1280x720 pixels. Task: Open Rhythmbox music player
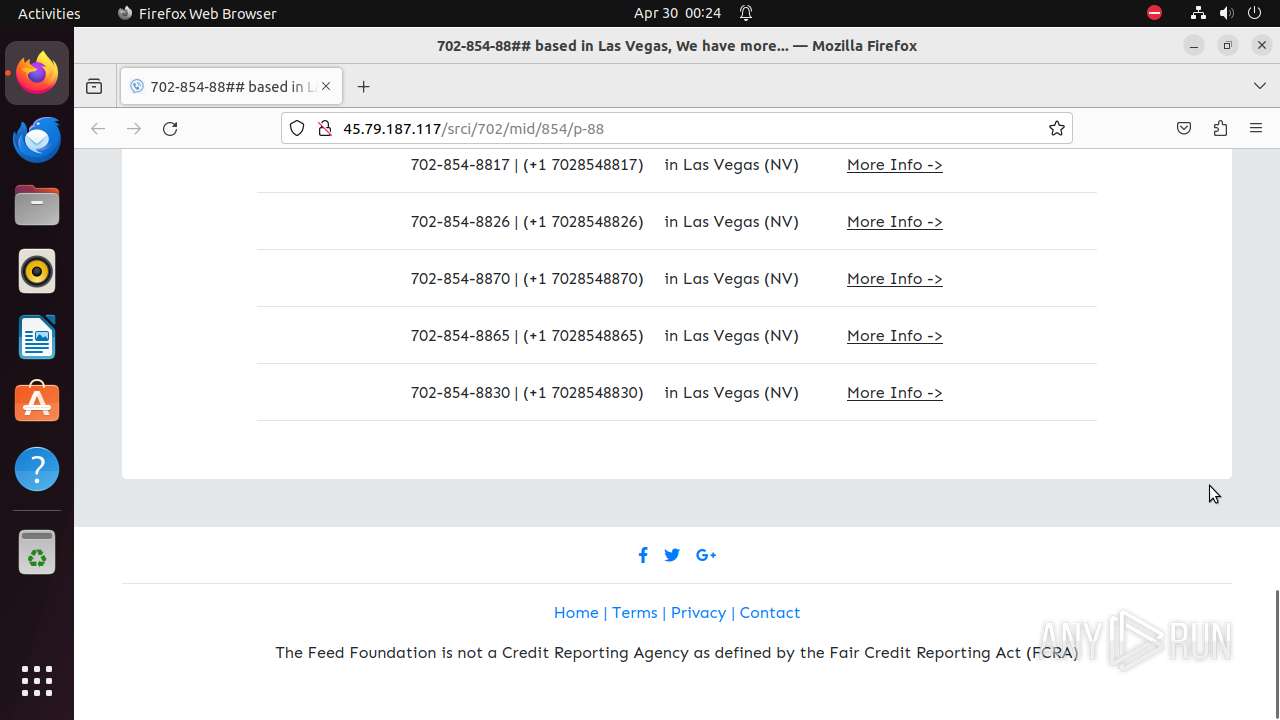point(37,271)
